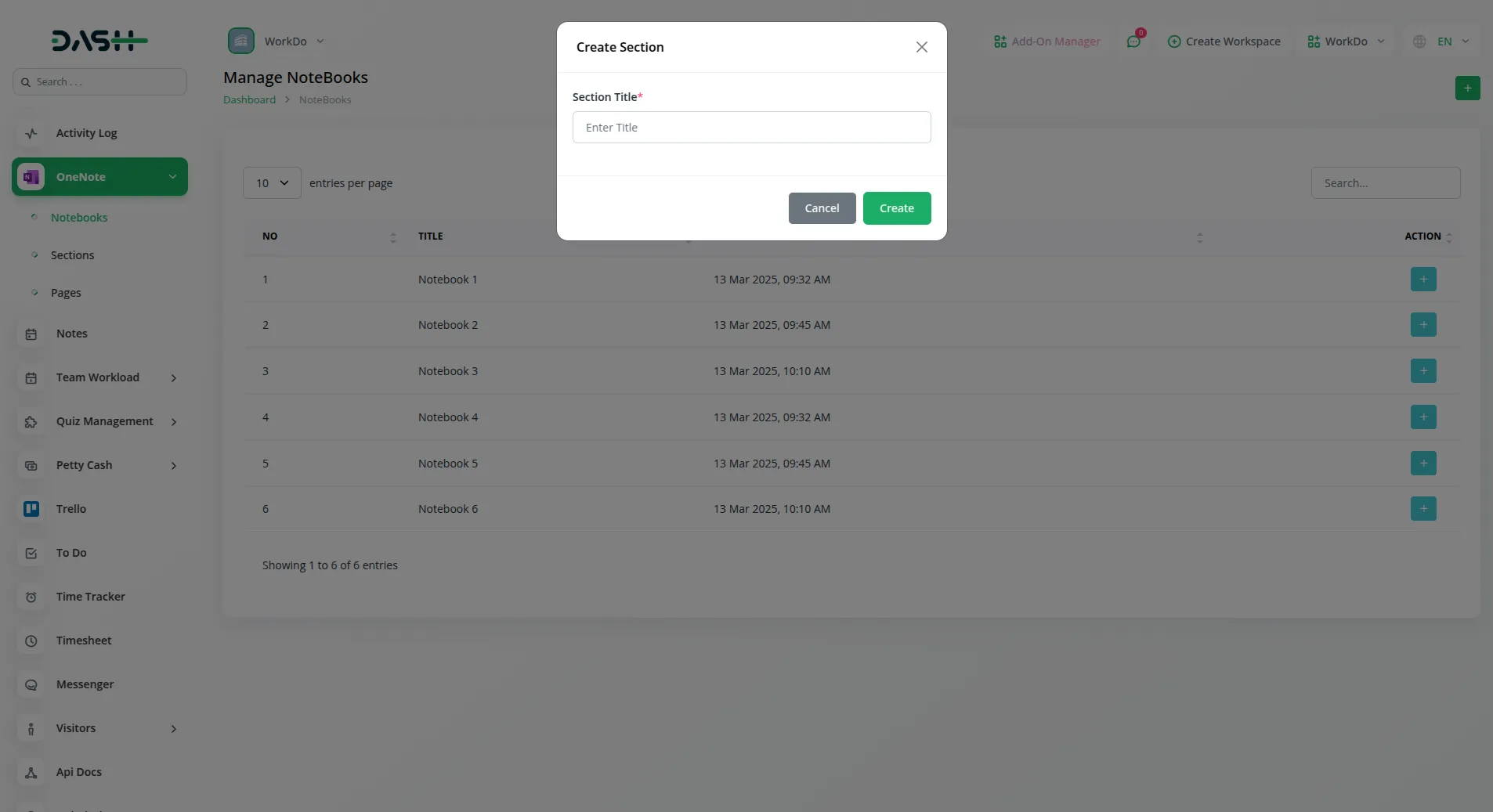Open the messages icon with red badge
The width and height of the screenshot is (1493, 812).
point(1133,40)
